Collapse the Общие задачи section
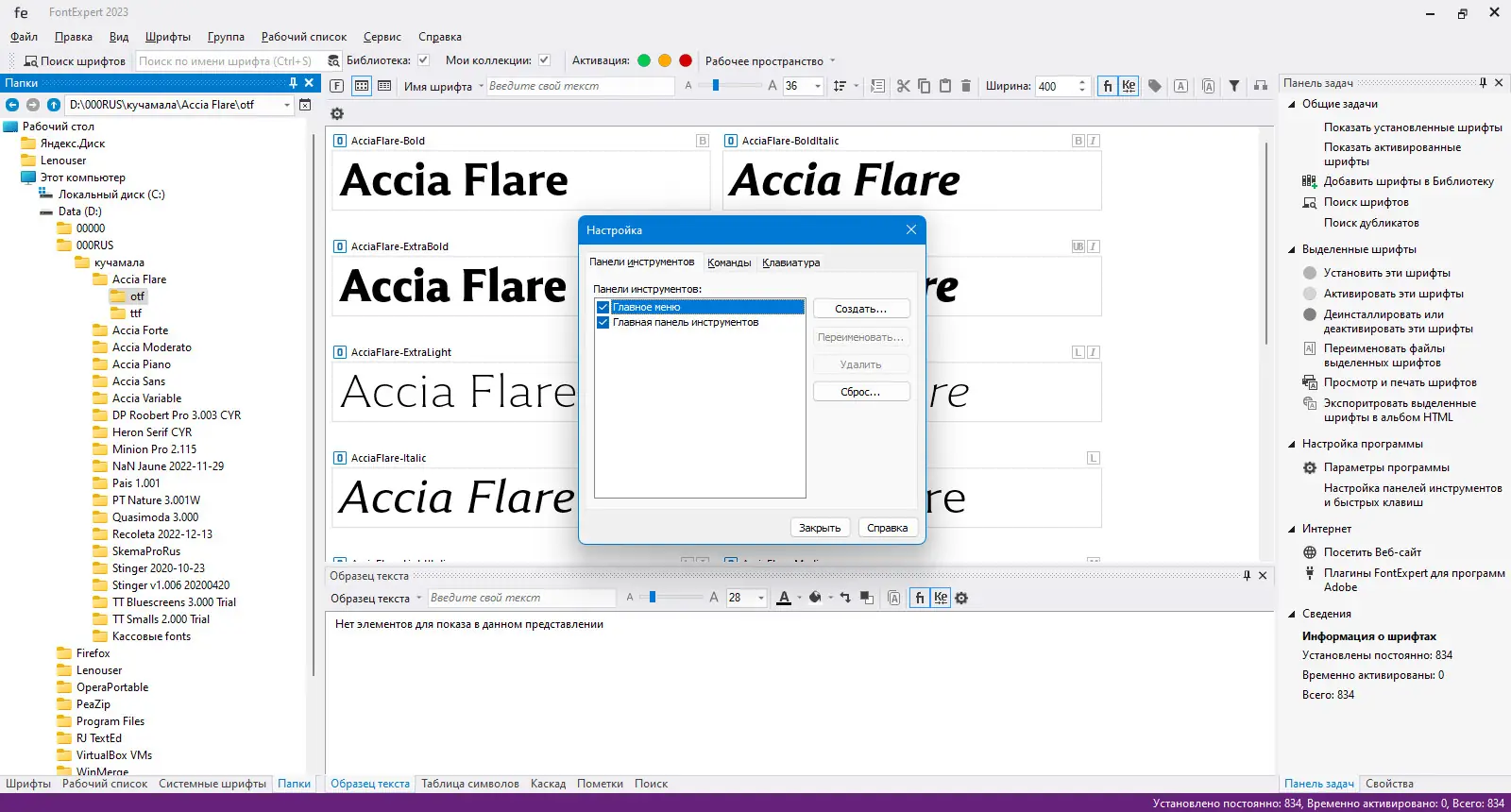Screen dimensions: 1511x812 click(1292, 104)
